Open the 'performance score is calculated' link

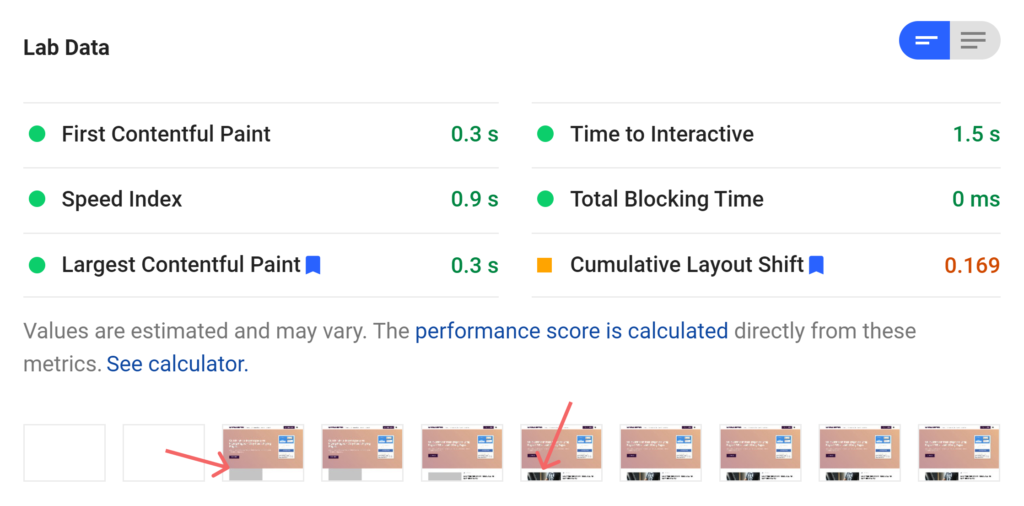tap(571, 331)
